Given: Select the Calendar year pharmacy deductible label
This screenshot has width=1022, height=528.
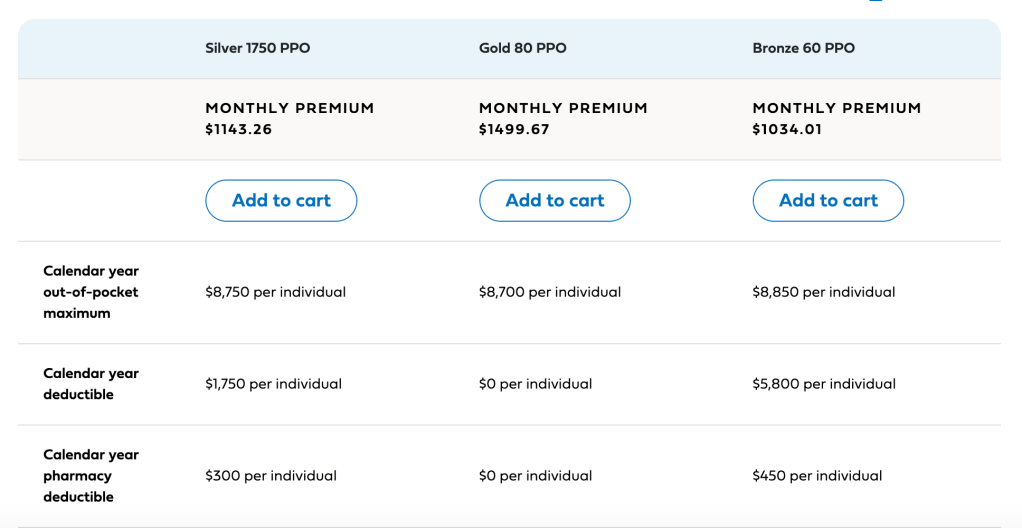Looking at the screenshot, I should 91,476.
